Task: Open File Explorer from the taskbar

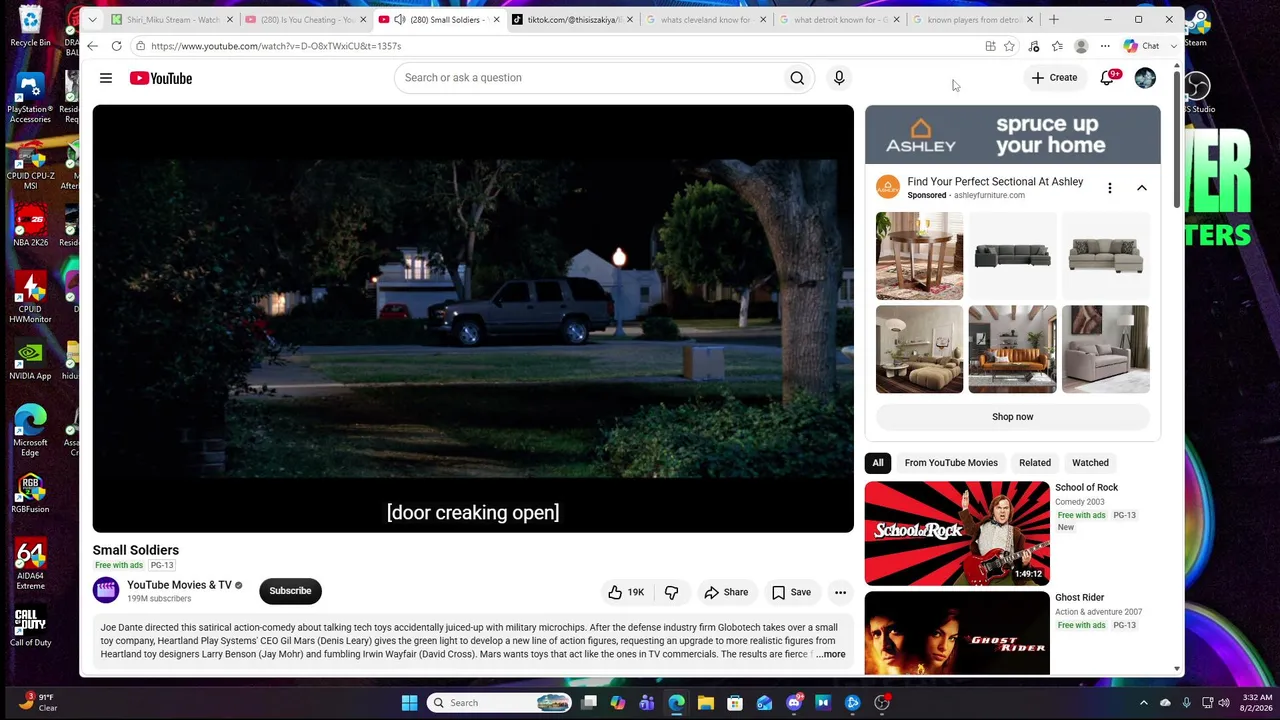Action: tap(706, 703)
